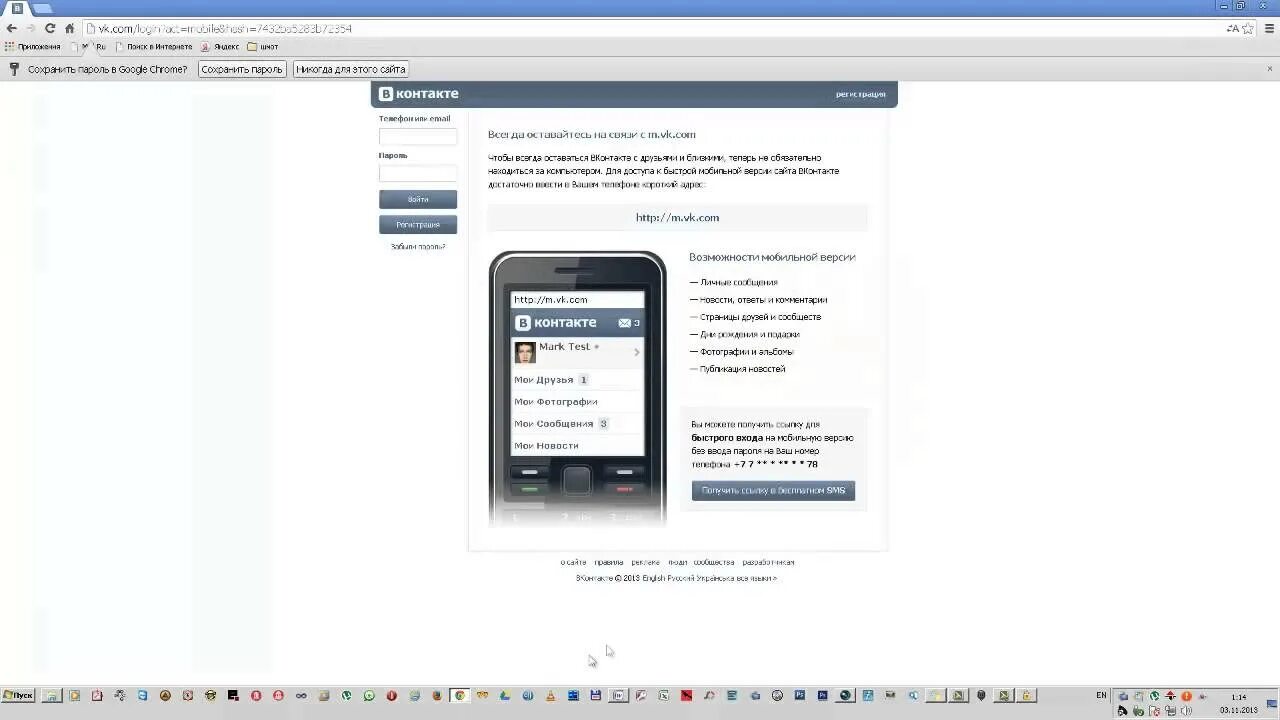Open footer link реклама
Viewport: 1280px width, 720px height.
[645, 562]
